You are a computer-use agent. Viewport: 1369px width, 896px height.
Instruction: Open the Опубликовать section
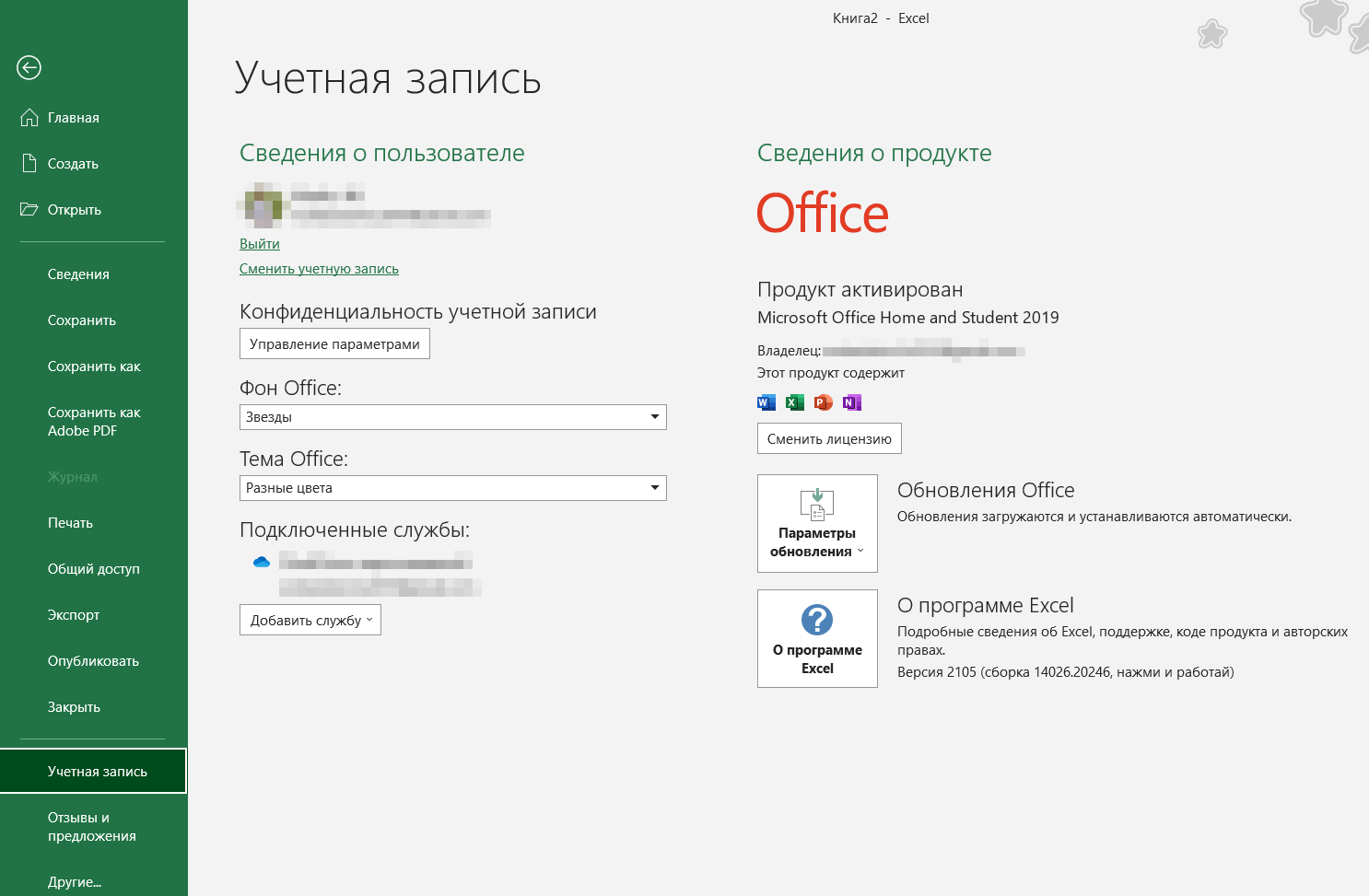93,660
